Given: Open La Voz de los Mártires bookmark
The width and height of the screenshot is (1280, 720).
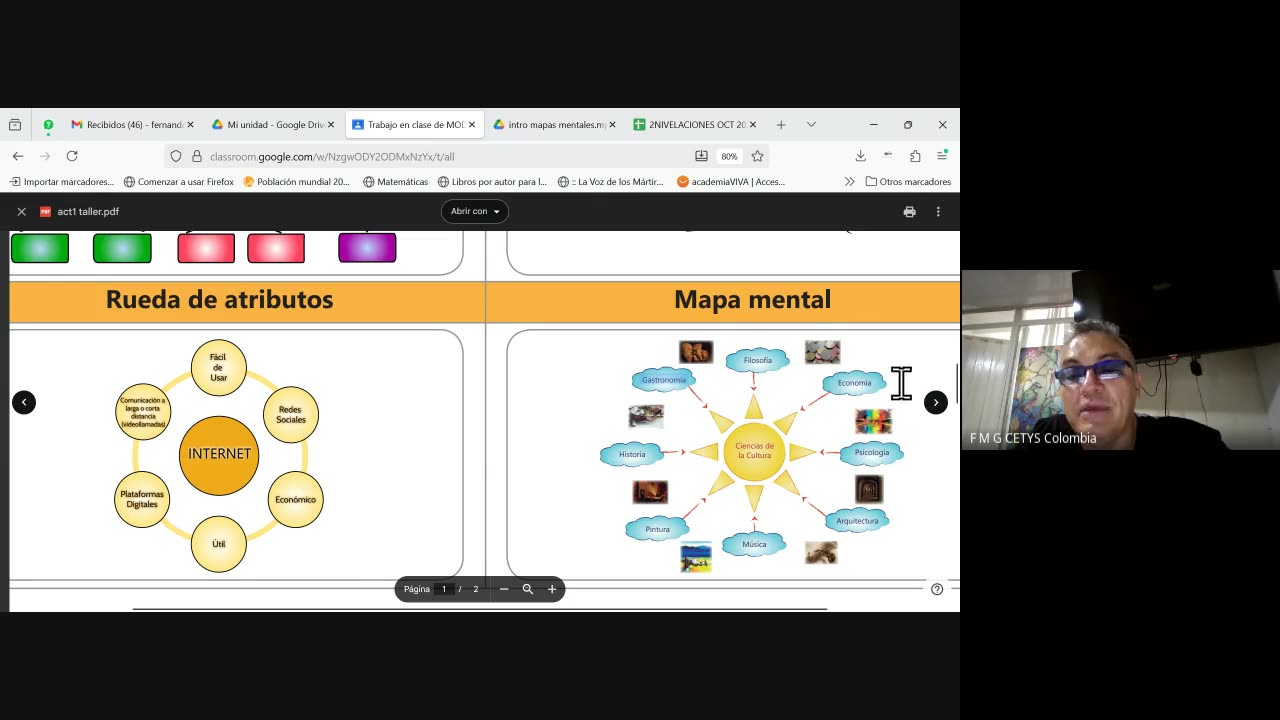Looking at the screenshot, I should [x=611, y=182].
